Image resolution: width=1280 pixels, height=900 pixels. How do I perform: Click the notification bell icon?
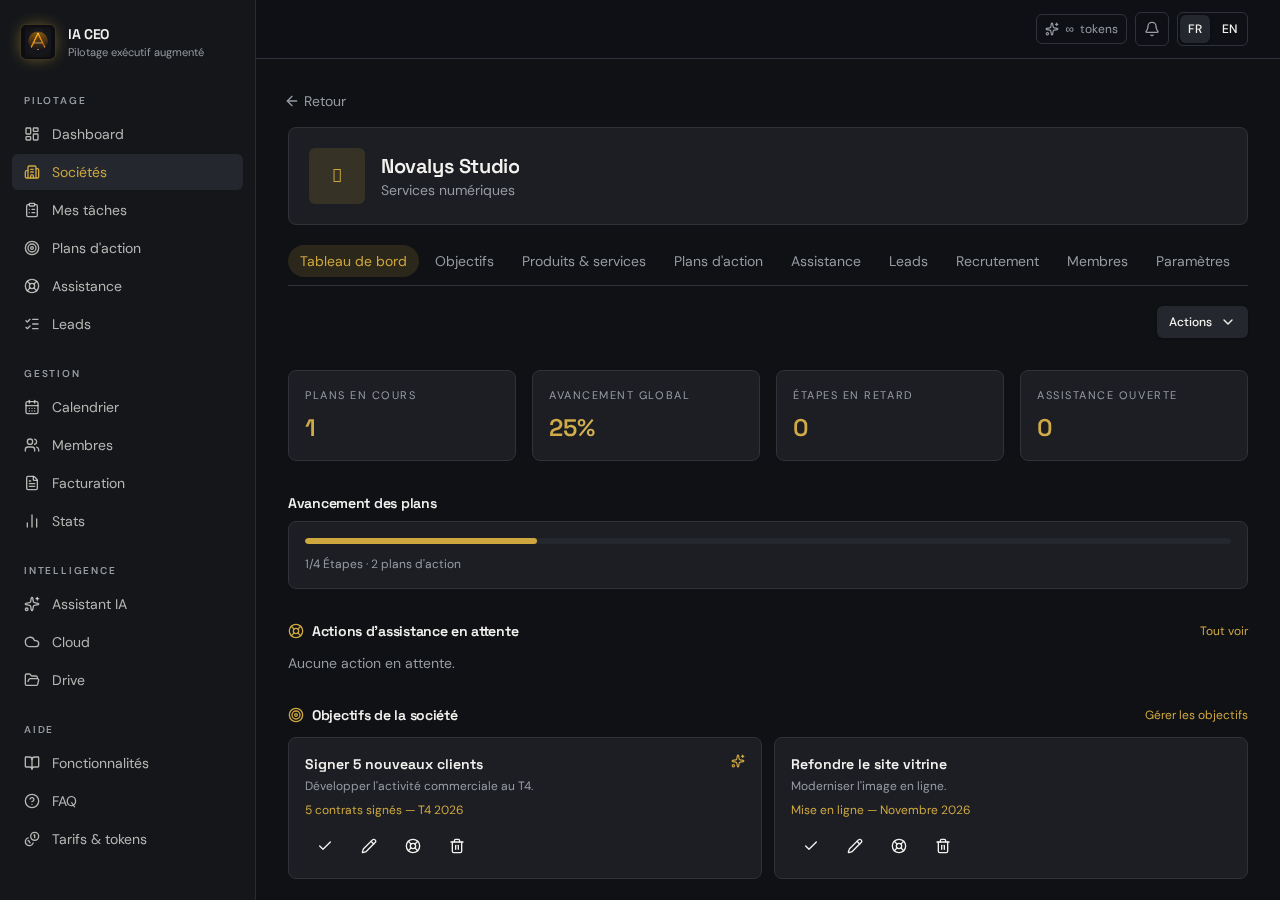coord(1152,29)
